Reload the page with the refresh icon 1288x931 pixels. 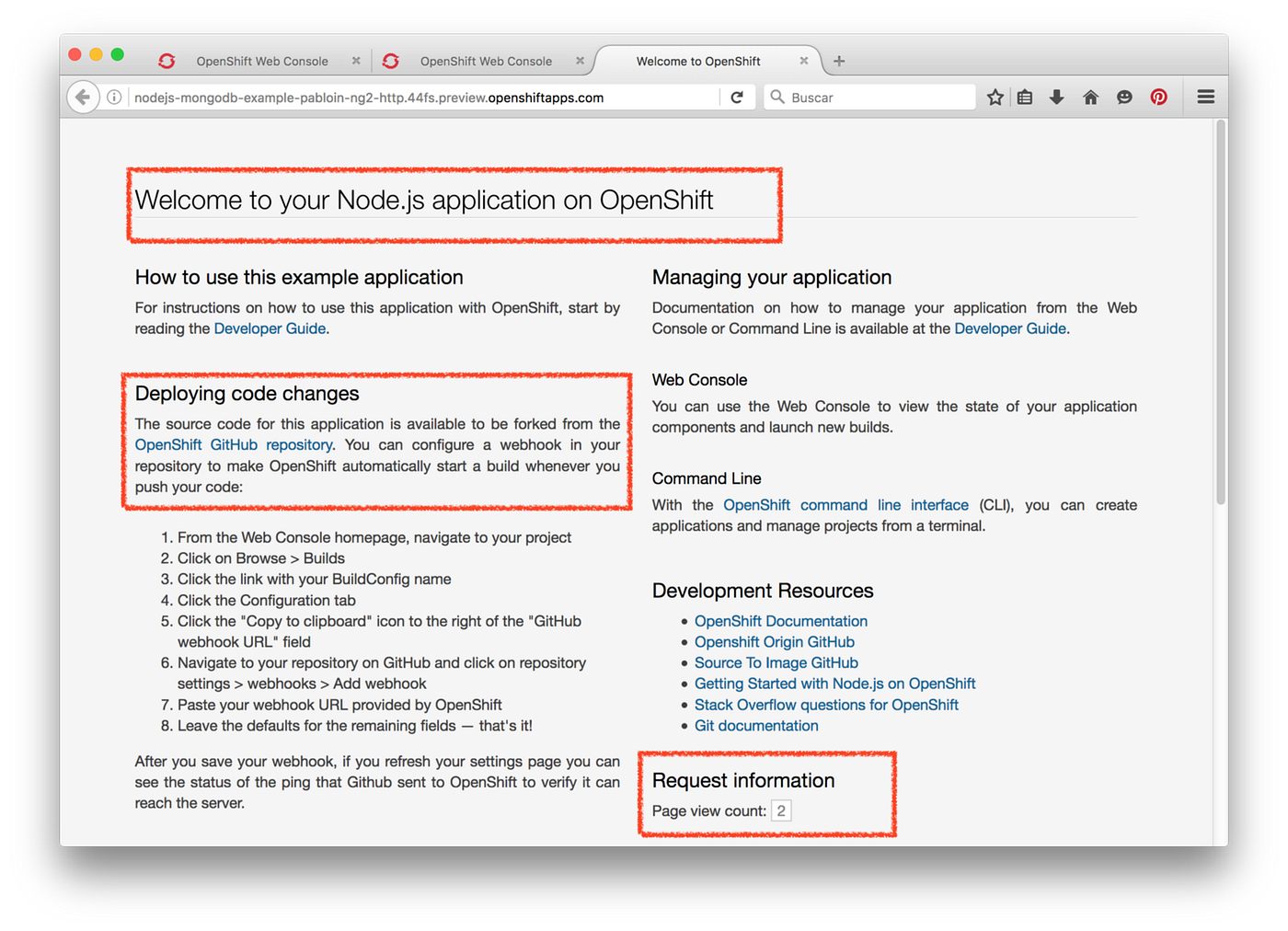tap(737, 98)
